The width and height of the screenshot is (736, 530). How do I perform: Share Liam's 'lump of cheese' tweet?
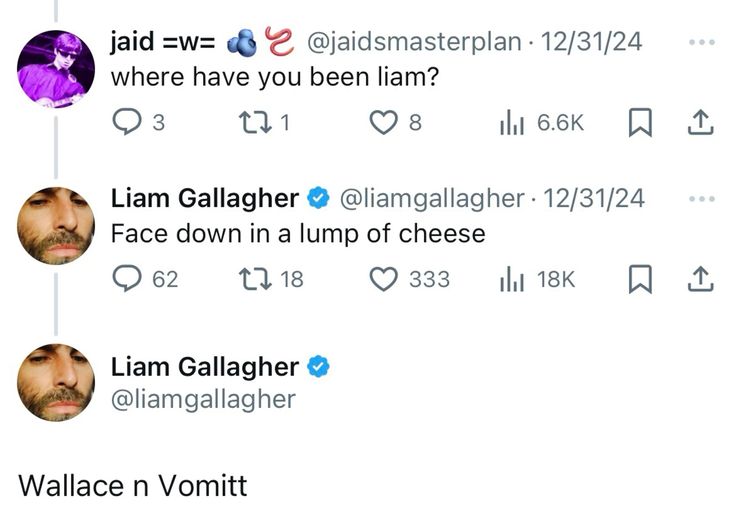(x=700, y=279)
